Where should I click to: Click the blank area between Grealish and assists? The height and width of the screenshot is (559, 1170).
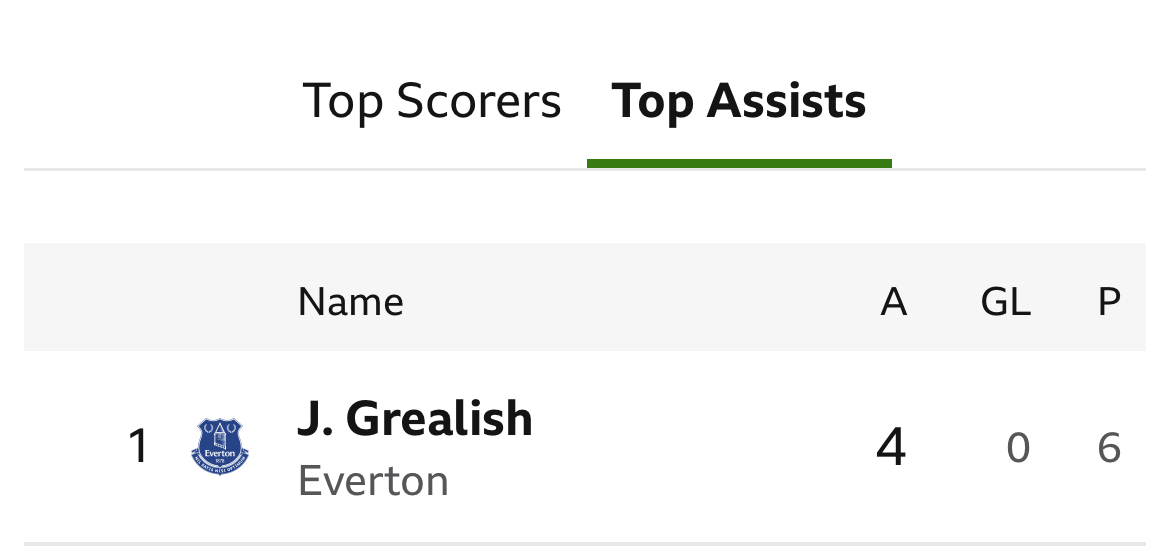click(700, 447)
